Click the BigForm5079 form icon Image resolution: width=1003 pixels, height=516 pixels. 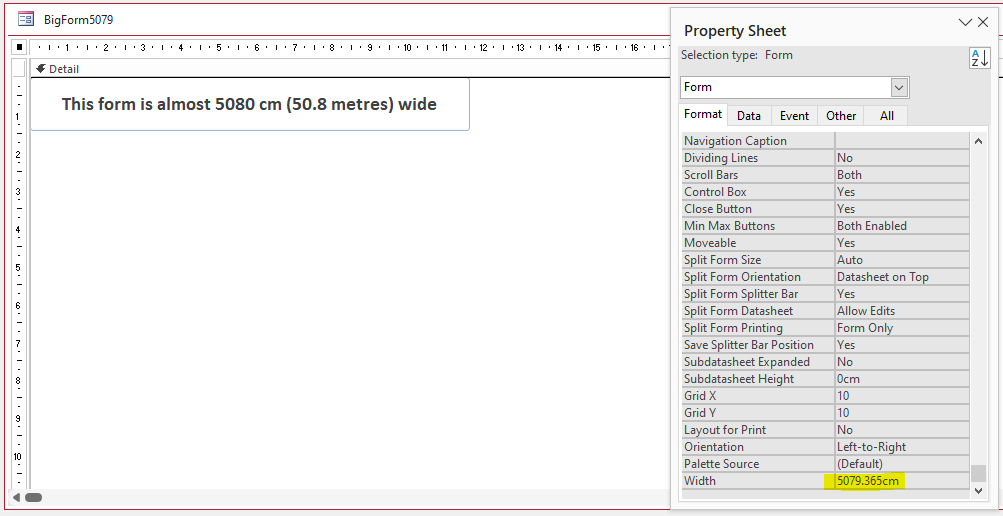click(x=26, y=19)
